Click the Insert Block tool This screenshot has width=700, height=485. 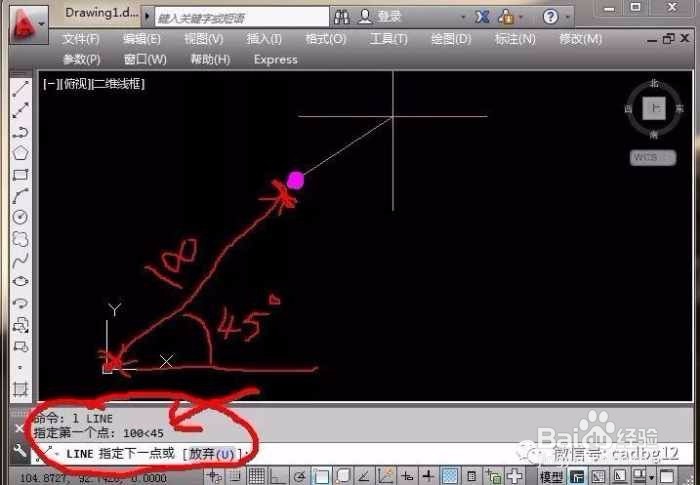click(x=21, y=325)
